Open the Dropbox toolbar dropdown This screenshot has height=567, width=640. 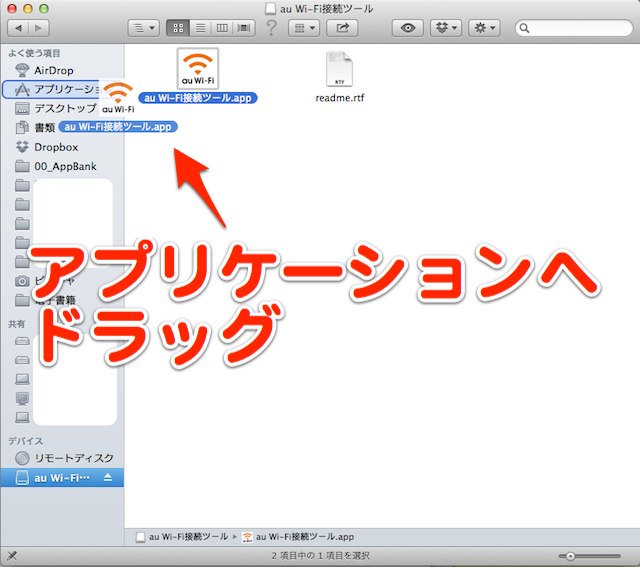pos(446,28)
